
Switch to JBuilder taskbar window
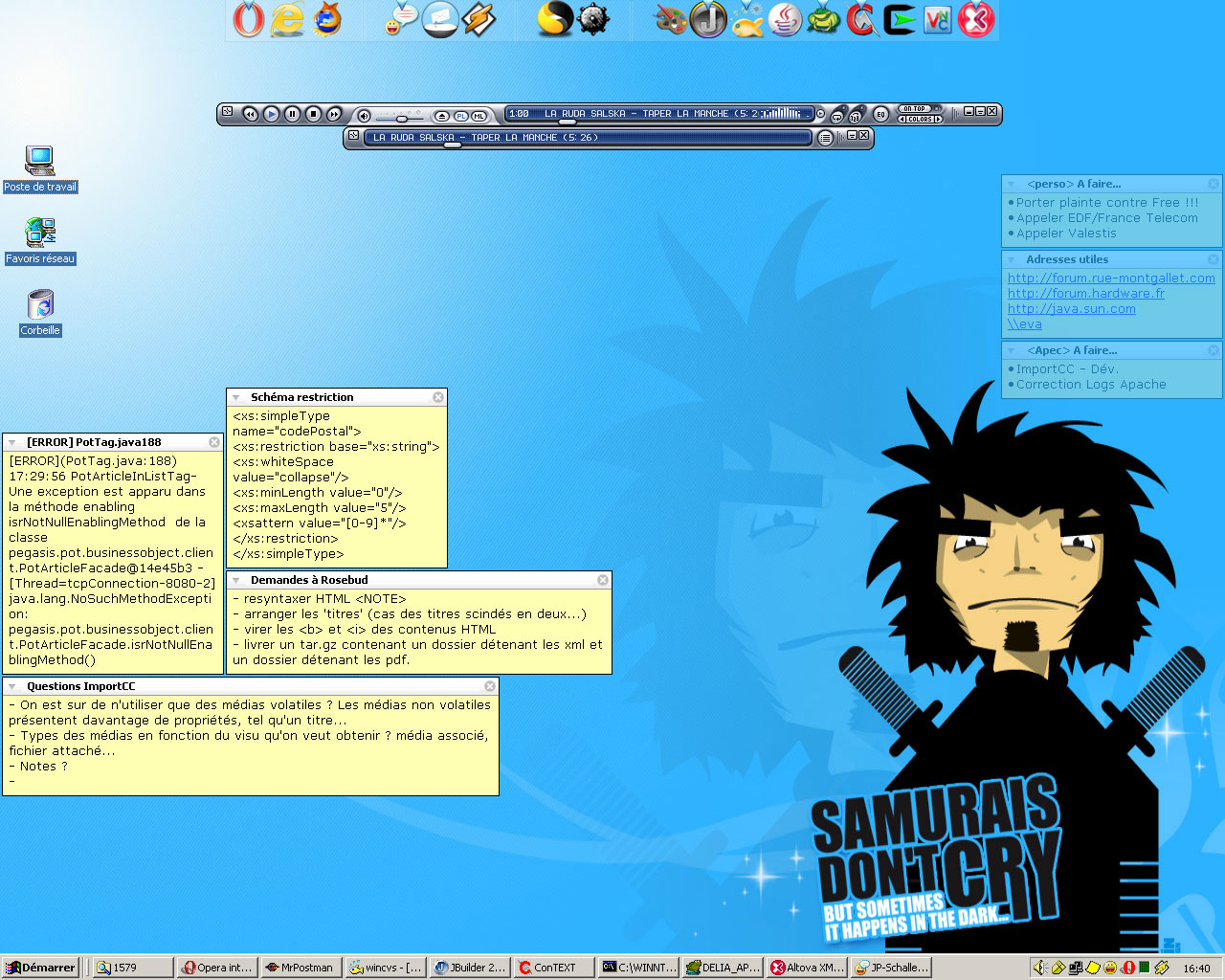tap(469, 968)
